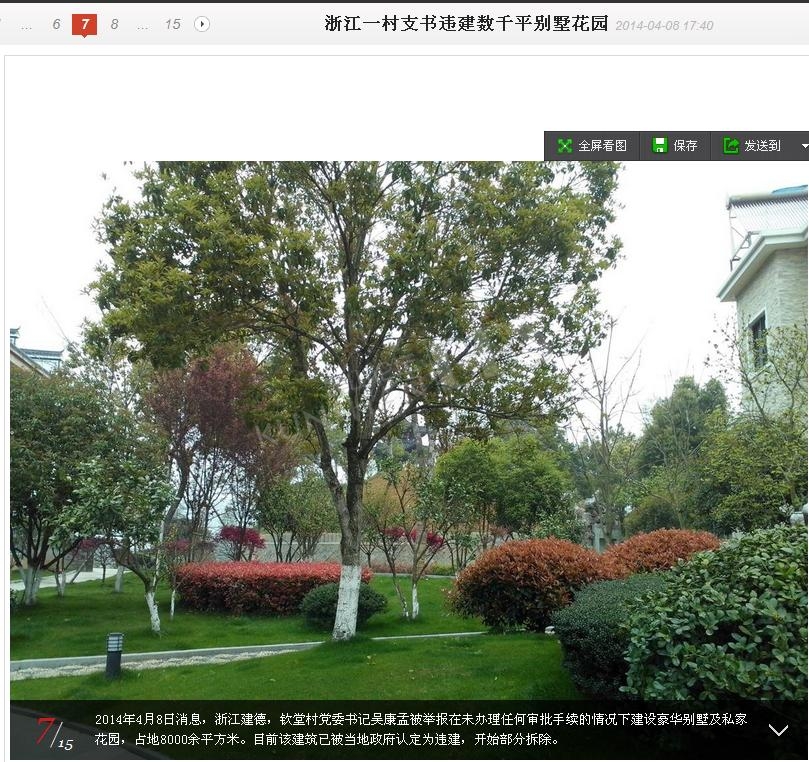Click the next-page arrow circle icon
809x762 pixels.
click(x=202, y=24)
